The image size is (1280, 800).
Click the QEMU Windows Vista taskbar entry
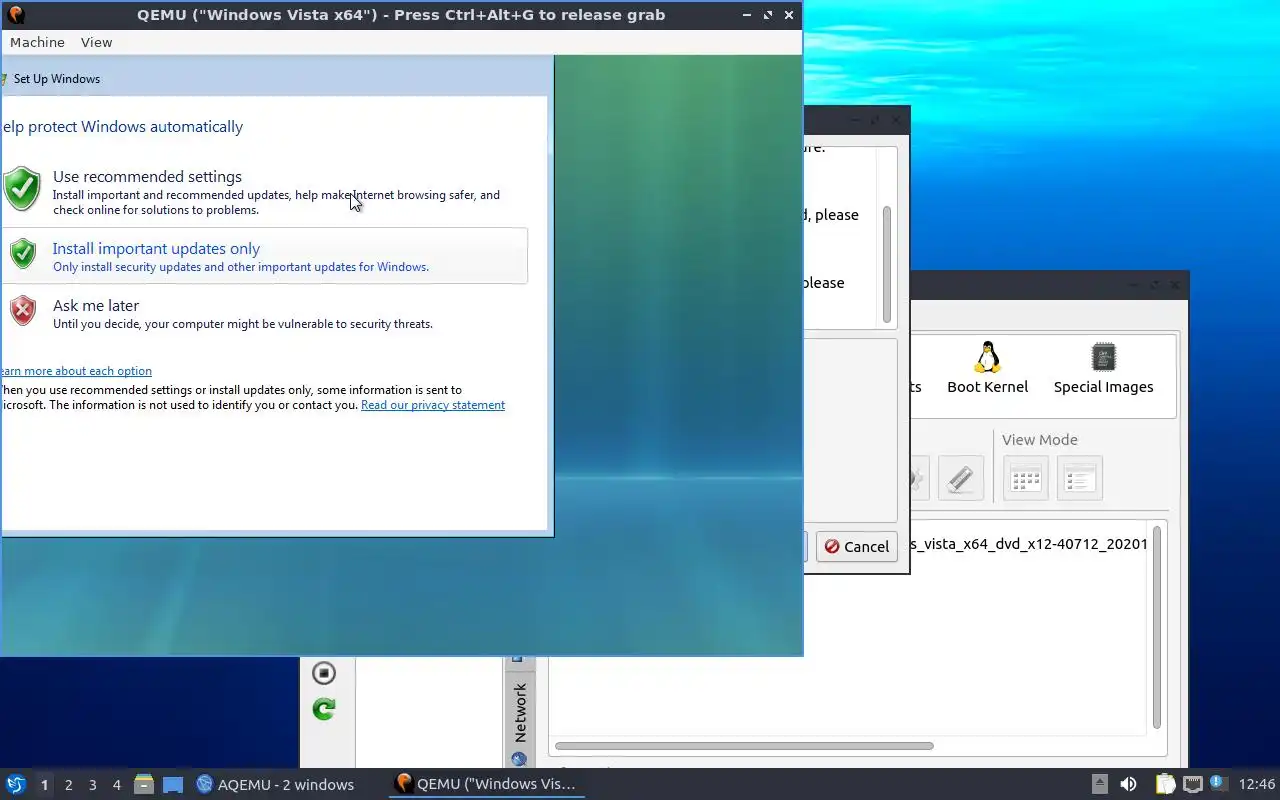click(486, 784)
